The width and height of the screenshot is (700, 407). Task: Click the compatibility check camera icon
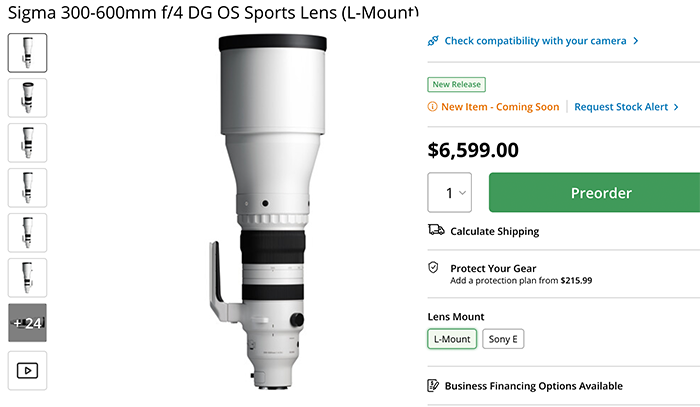click(x=433, y=41)
